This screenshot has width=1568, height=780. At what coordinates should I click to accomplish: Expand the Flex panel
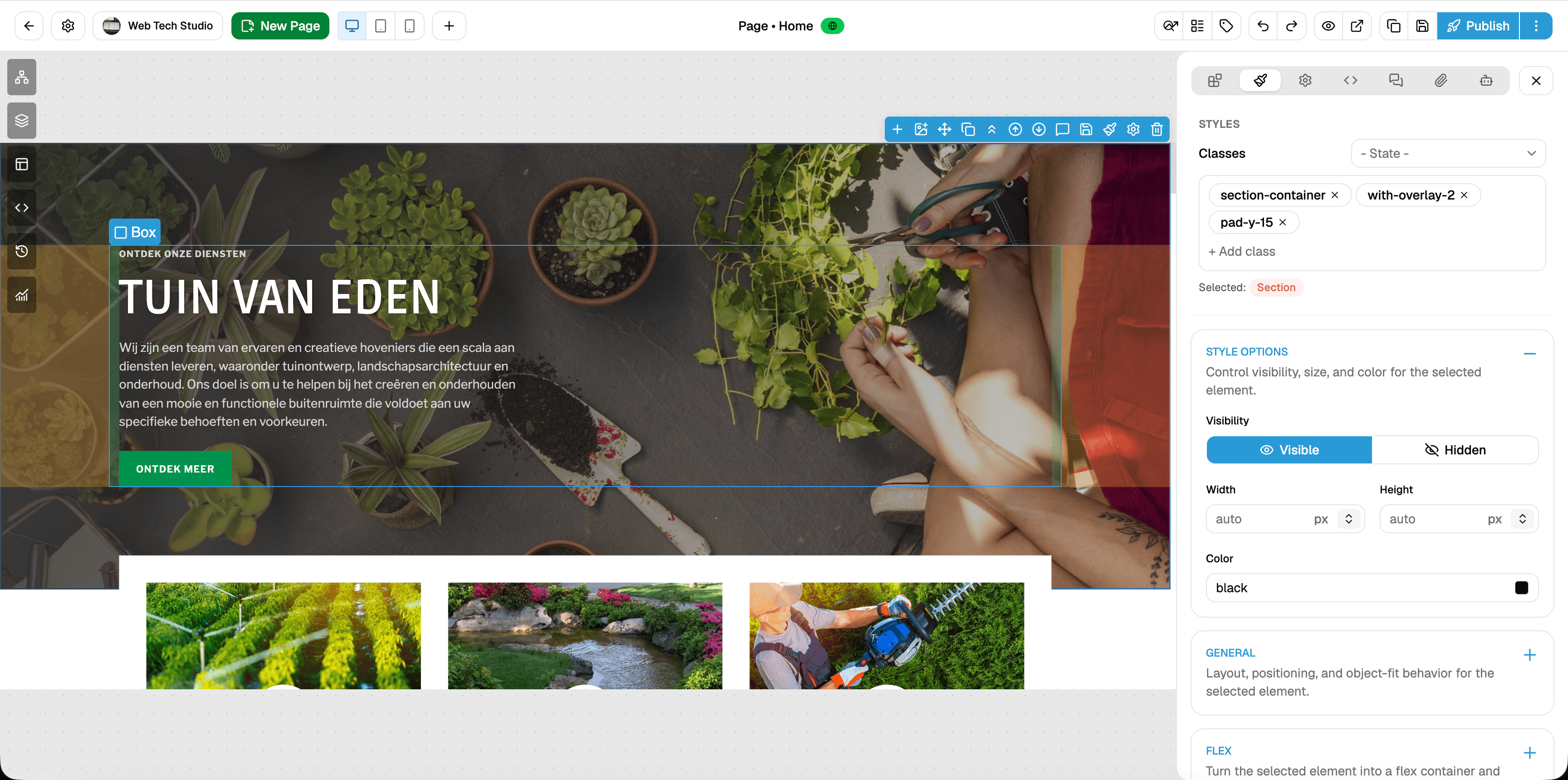(1529, 753)
